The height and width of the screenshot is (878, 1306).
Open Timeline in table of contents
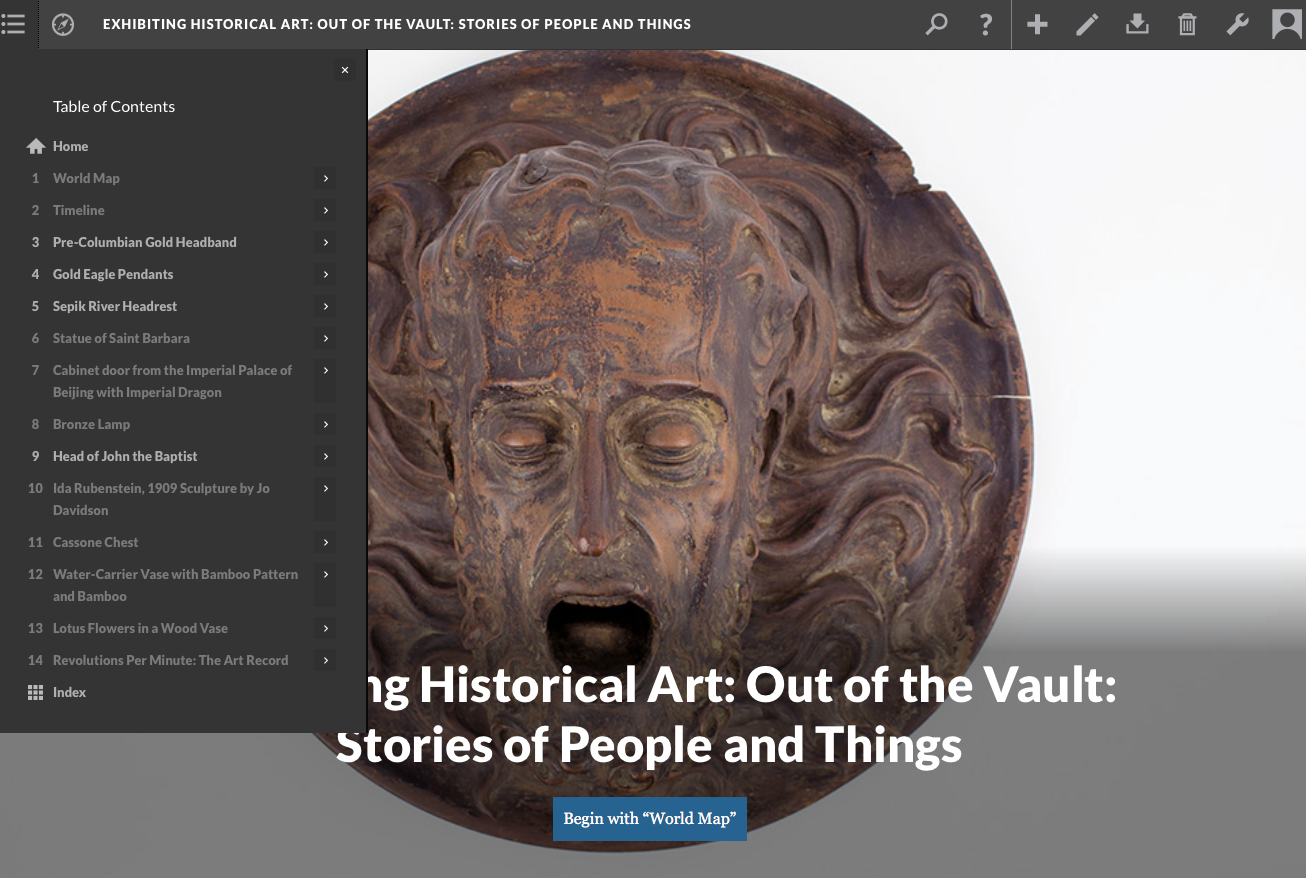click(79, 210)
